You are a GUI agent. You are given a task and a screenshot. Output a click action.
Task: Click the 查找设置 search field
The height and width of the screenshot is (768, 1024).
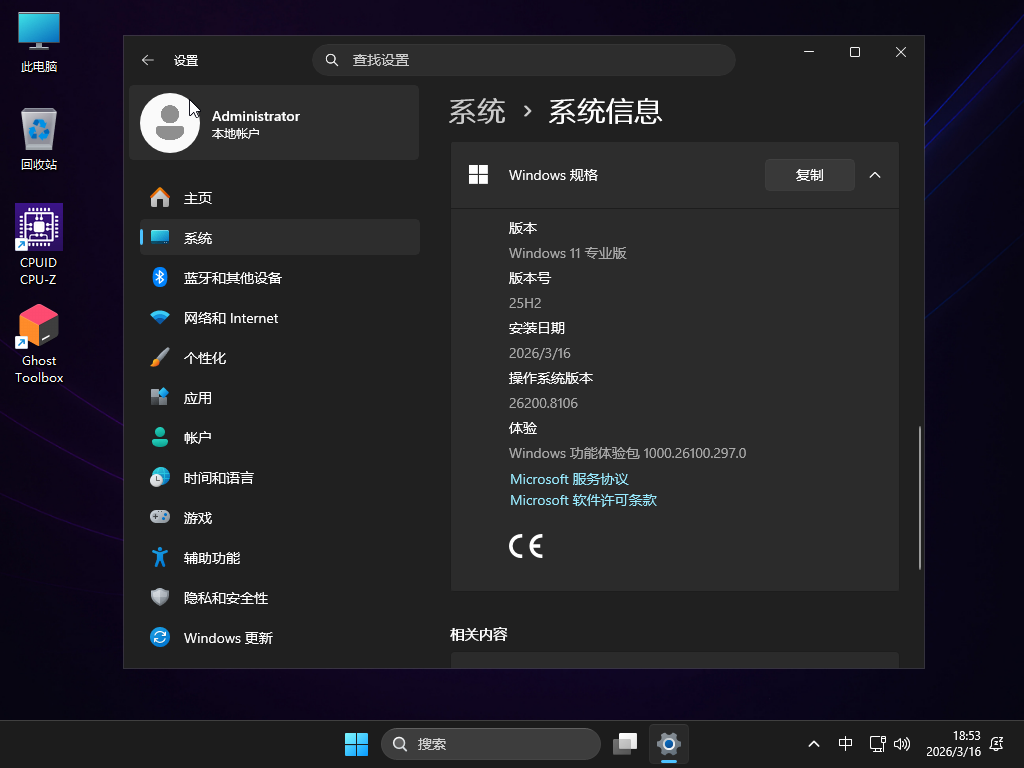point(524,60)
